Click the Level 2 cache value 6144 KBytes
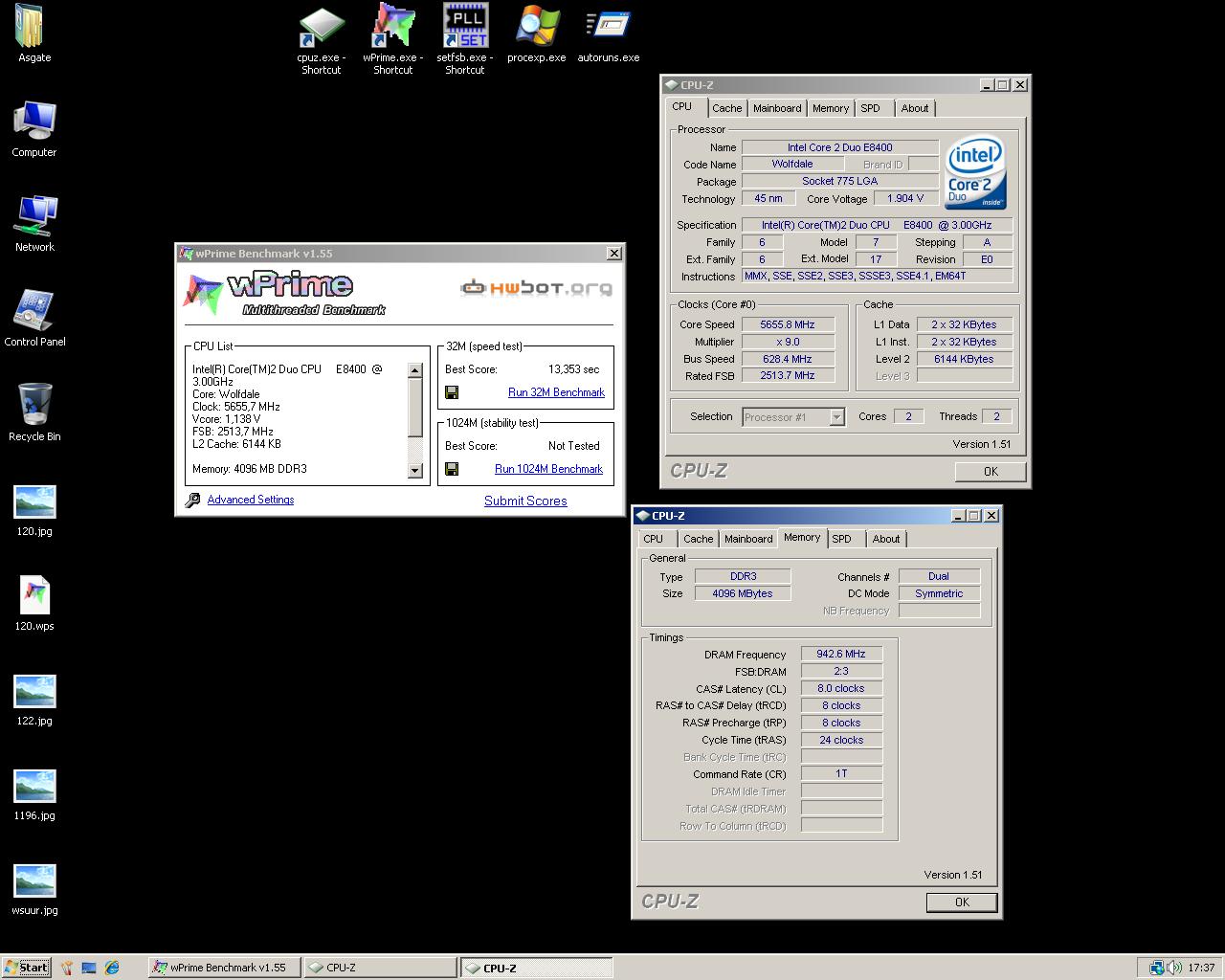 964,359
